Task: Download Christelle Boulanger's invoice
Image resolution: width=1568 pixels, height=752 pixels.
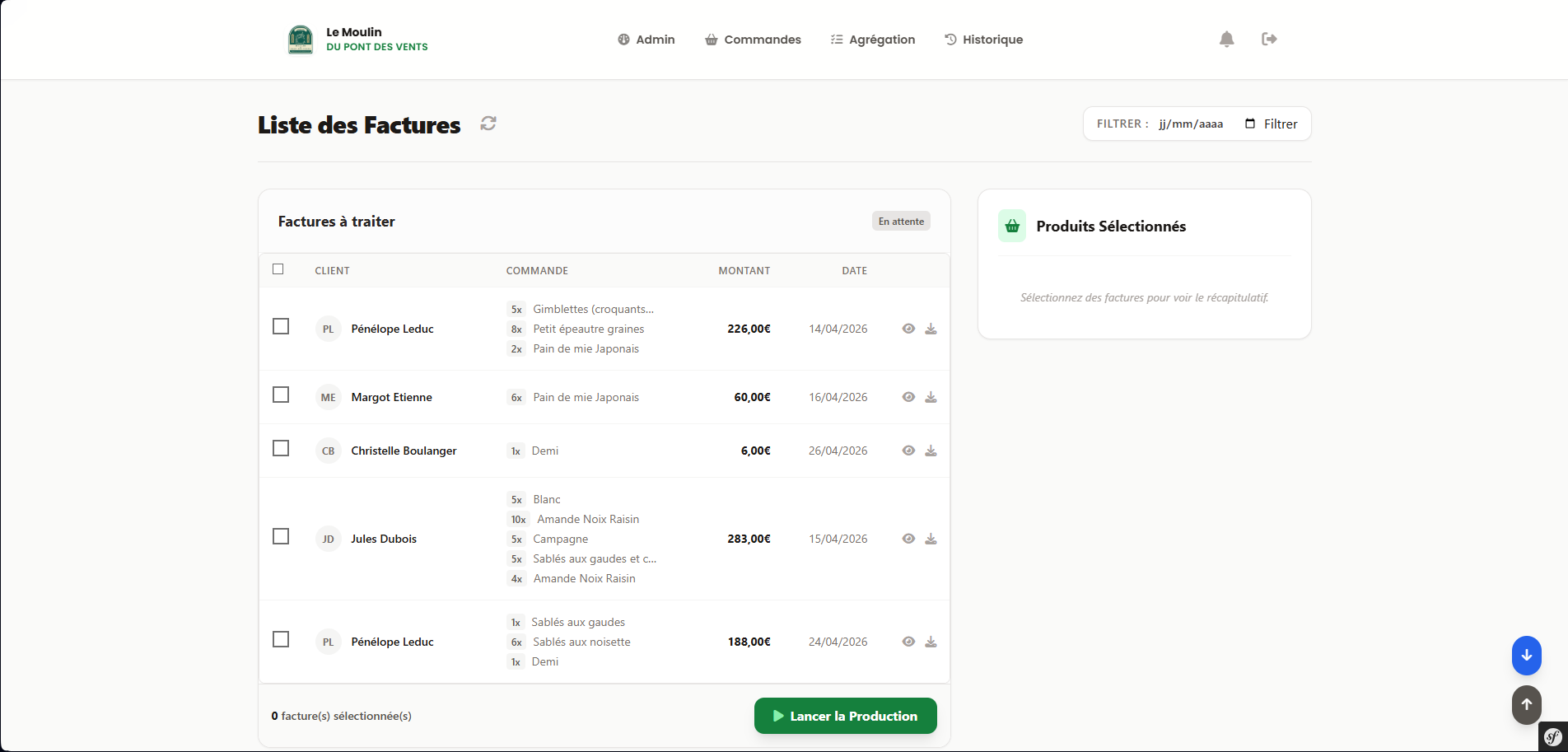Action: click(931, 451)
